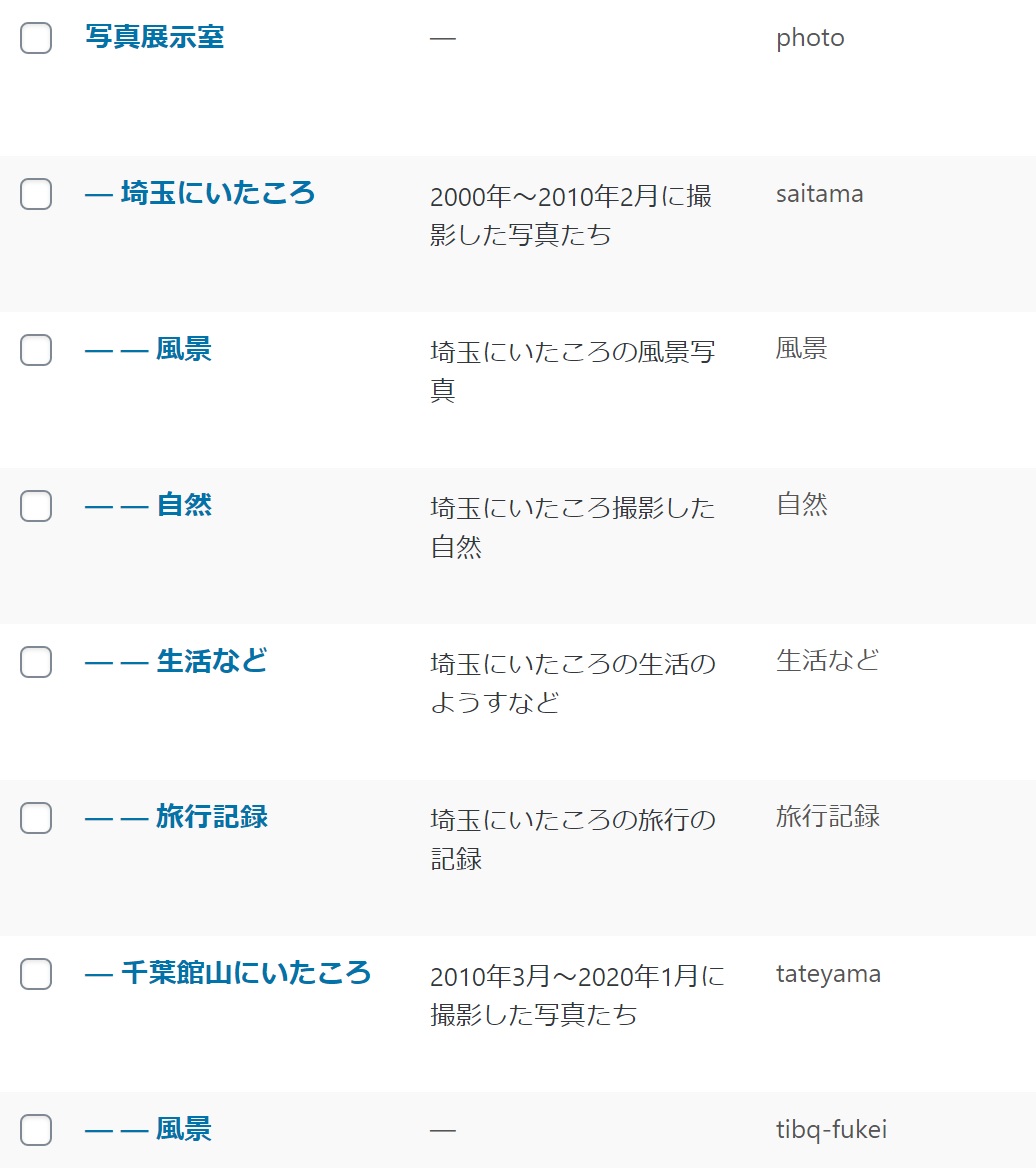The image size is (1036, 1168).
Task: Tick the 風景 checkbox described 埼玉にいたころの風景写真
Action: [x=36, y=350]
